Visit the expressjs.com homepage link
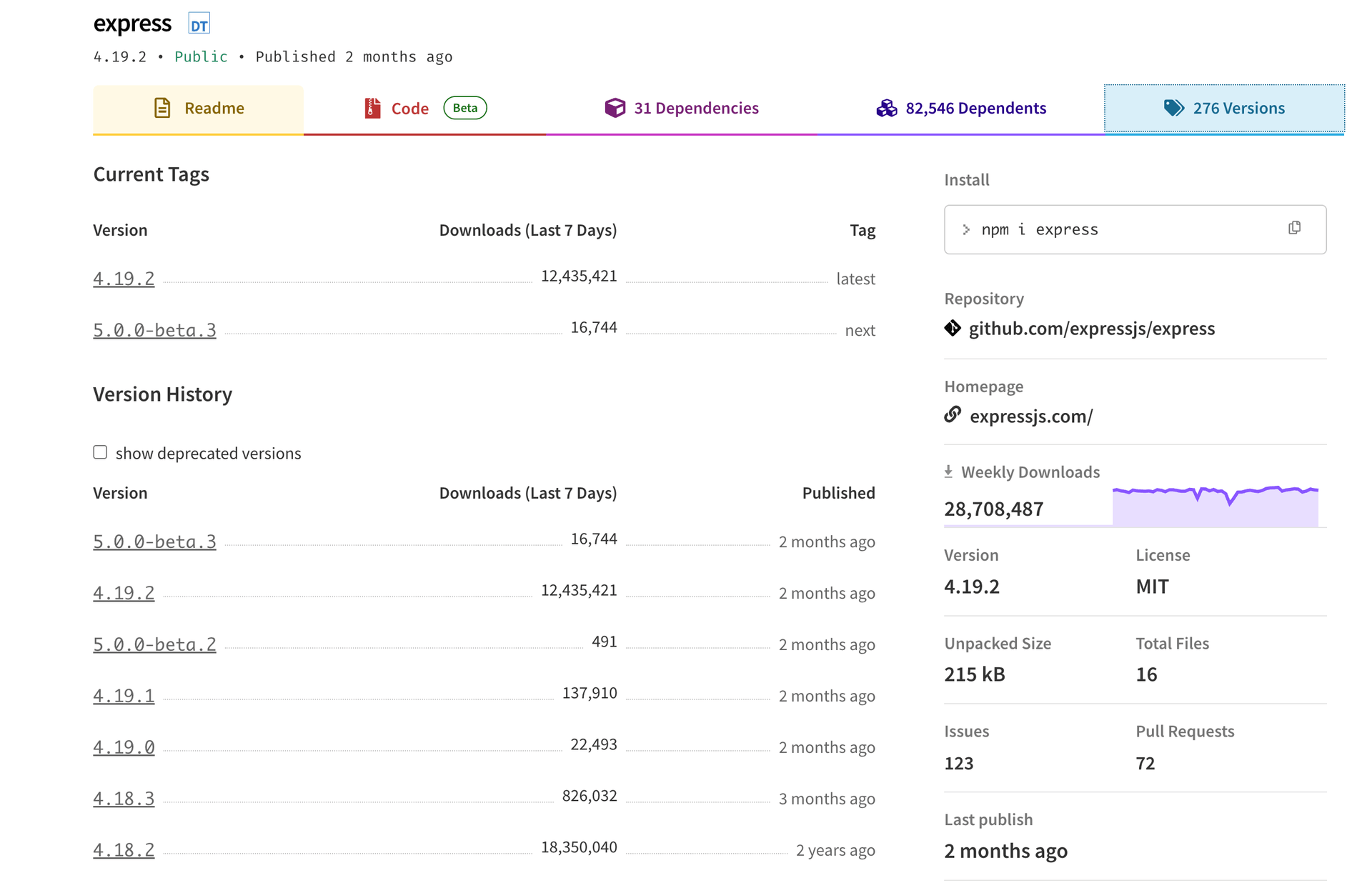 click(x=1031, y=416)
